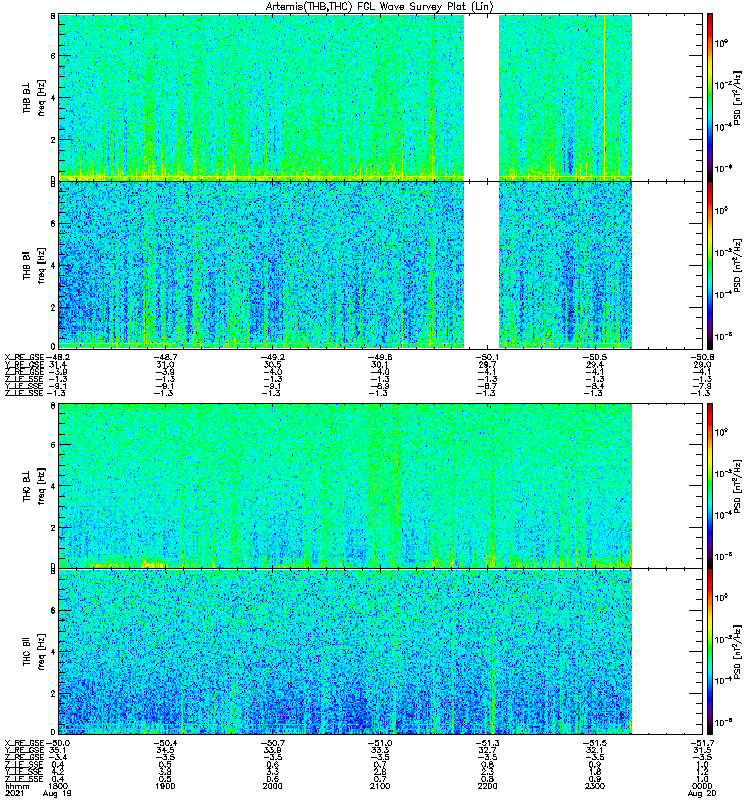Click the 4 Hz tick label of THC B∥ panel
The width and height of the screenshot is (750, 800).
tap(53, 652)
